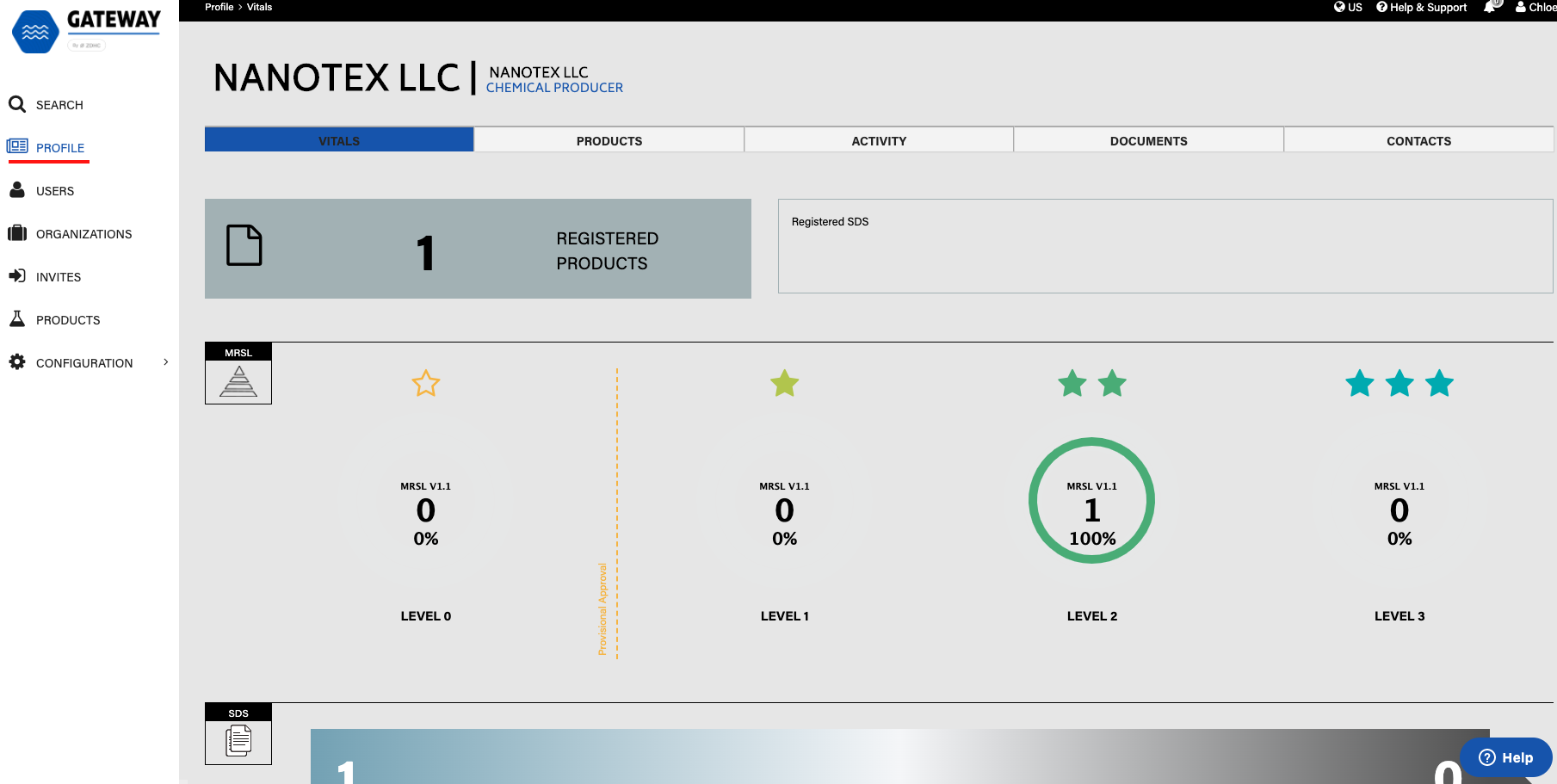Switch to the Documents tab
Viewport: 1557px width, 784px height.
tap(1149, 140)
